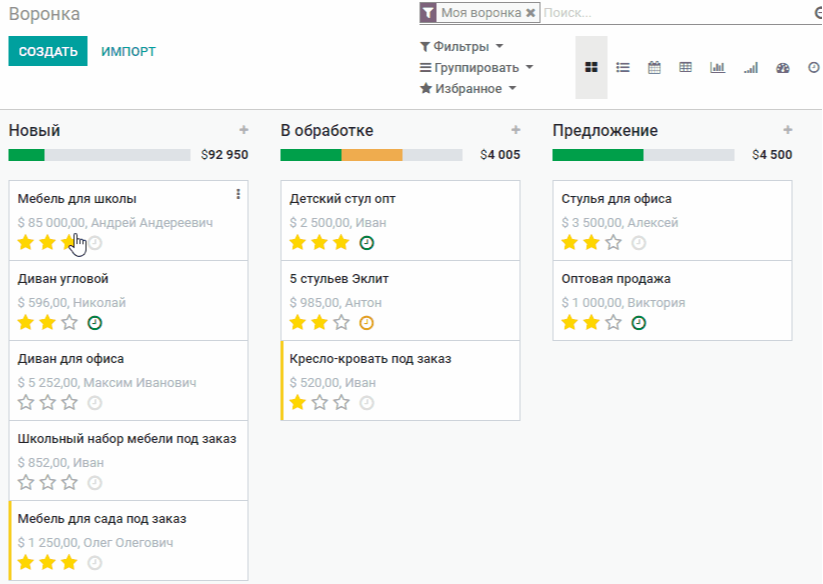Image resolution: width=823 pixels, height=584 pixels.
Task: Open the dashboard view
Action: [783, 68]
